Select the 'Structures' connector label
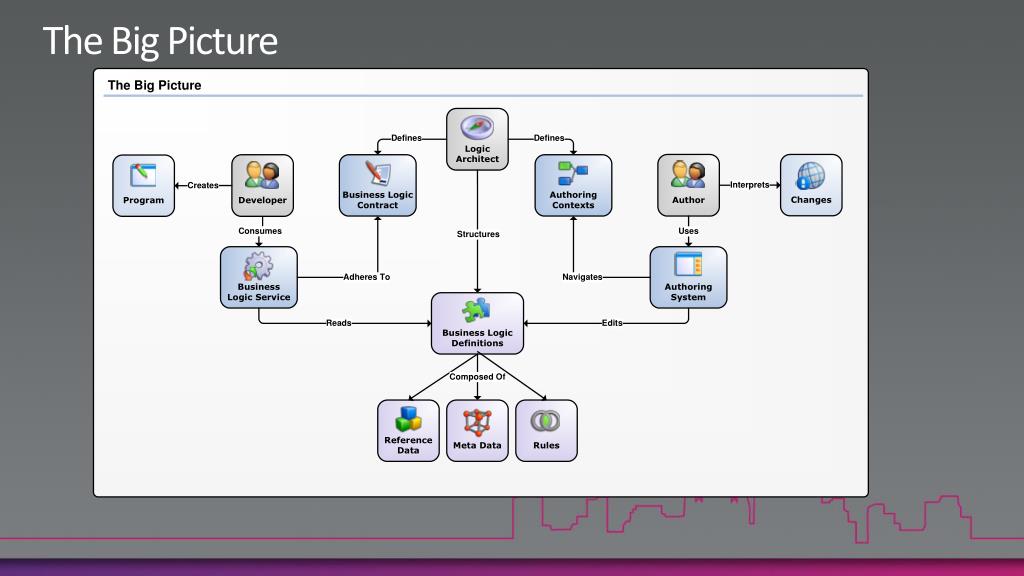1024x576 pixels. (478, 234)
